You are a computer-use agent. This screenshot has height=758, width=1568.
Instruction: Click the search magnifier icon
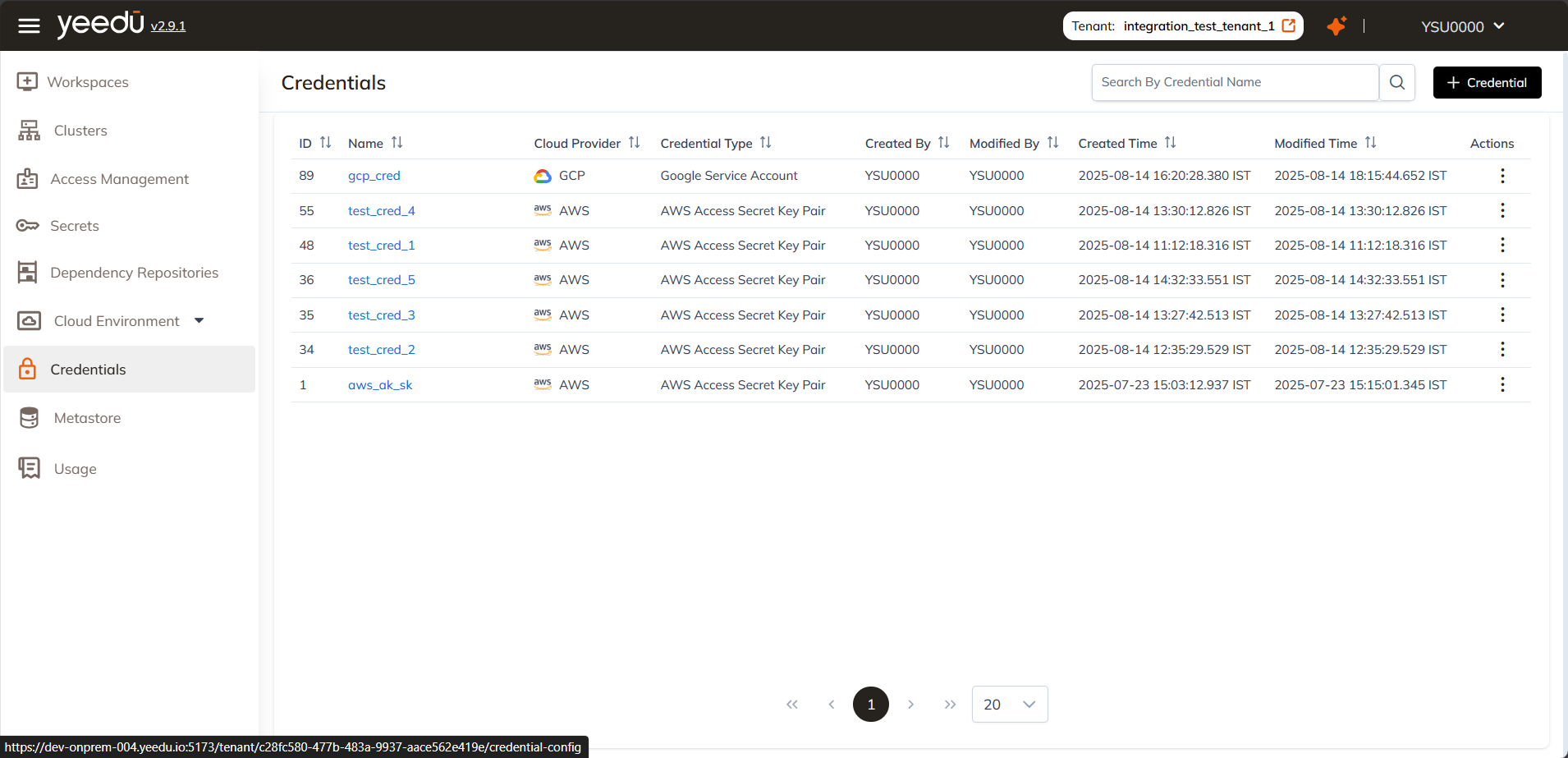click(x=1396, y=82)
